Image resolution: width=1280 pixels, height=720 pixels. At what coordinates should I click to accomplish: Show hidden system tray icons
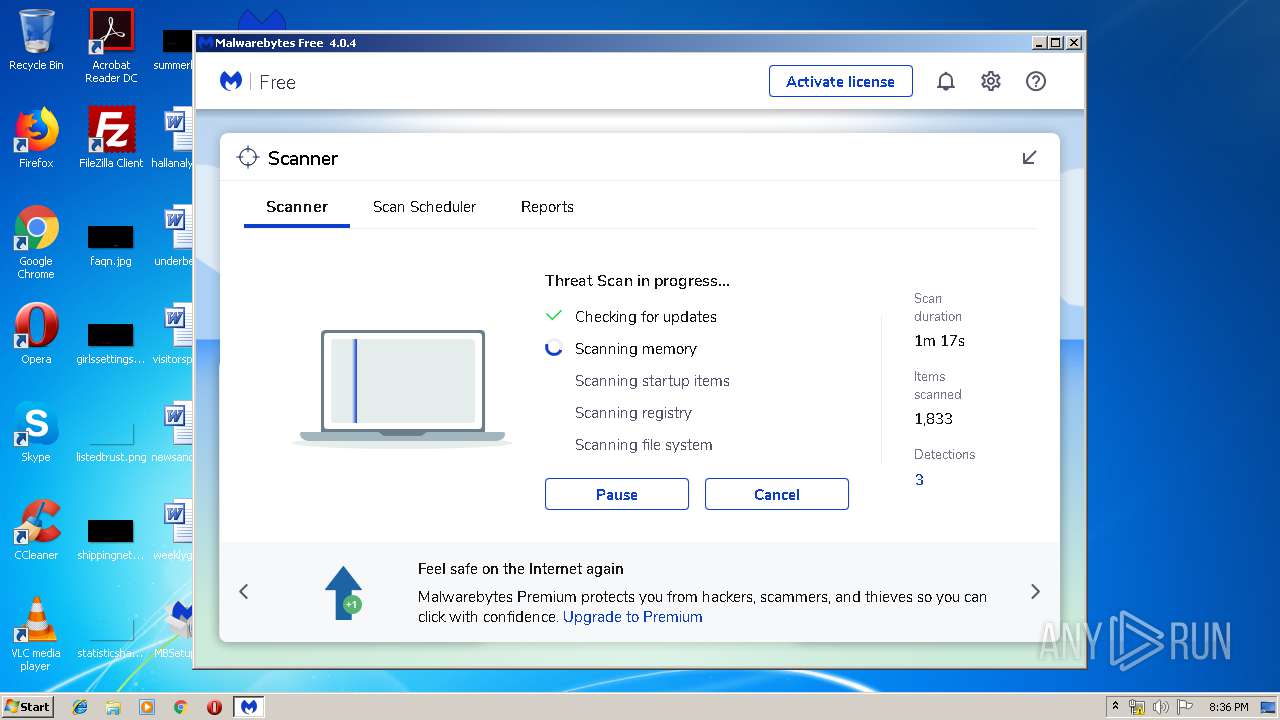pos(1115,707)
